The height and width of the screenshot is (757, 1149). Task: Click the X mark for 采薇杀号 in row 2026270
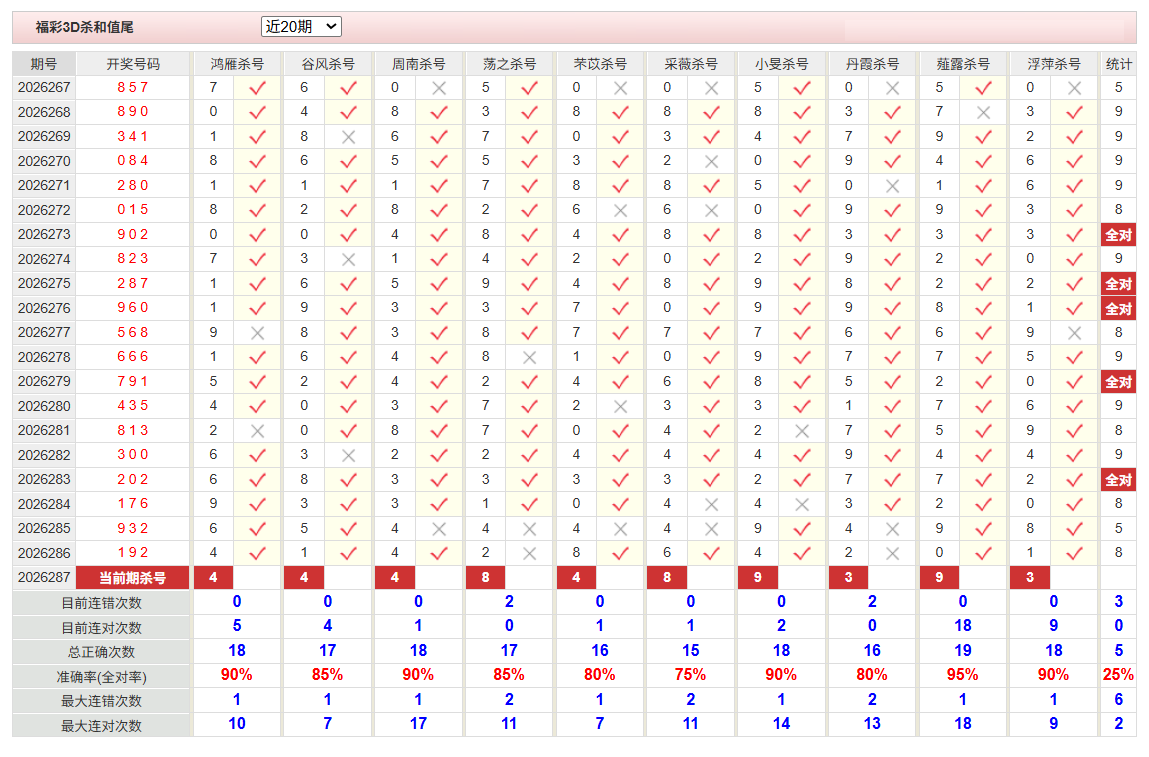click(711, 161)
